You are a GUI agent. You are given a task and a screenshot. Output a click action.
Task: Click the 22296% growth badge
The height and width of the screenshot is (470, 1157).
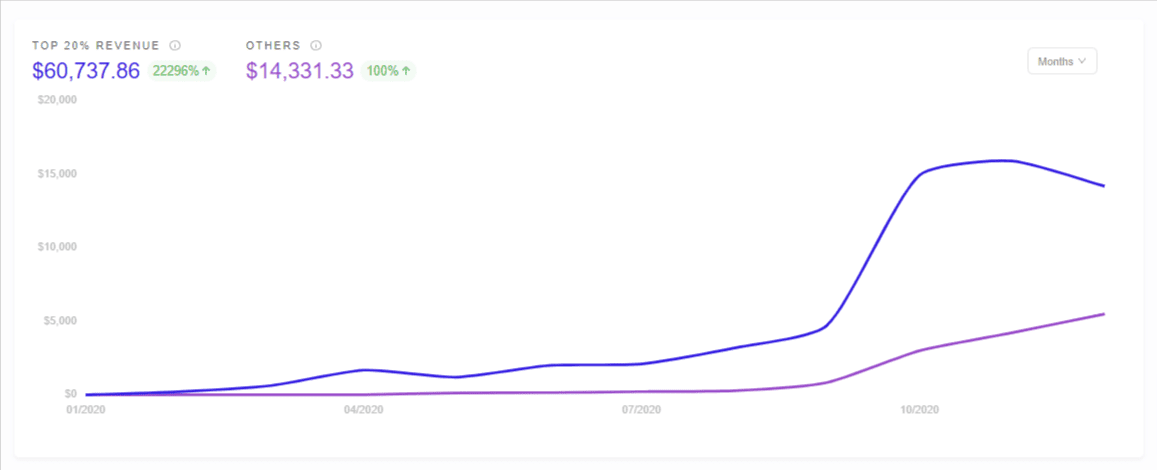tap(181, 71)
